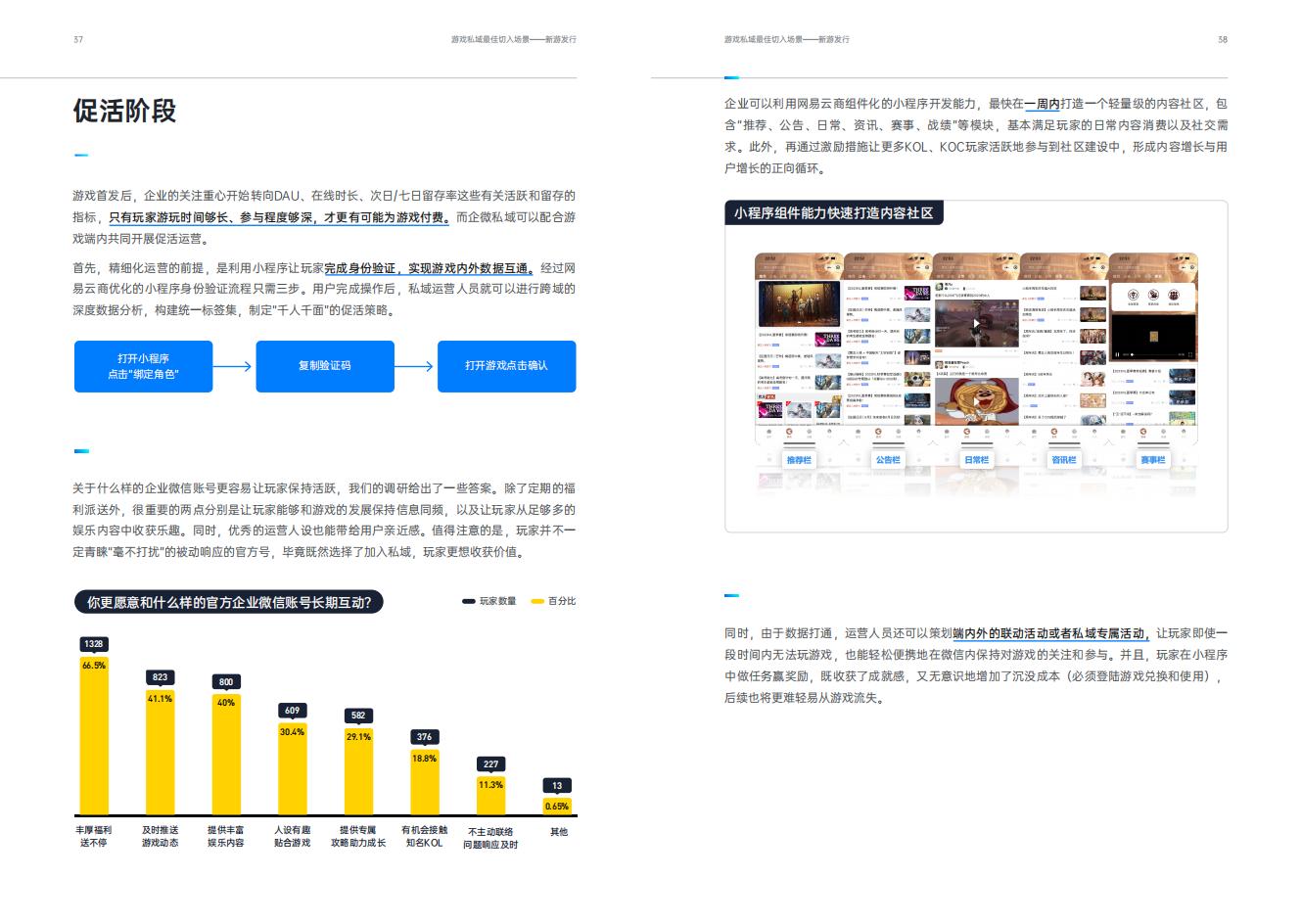Play the upper game video in 日常栏 screen

[x=976, y=325]
